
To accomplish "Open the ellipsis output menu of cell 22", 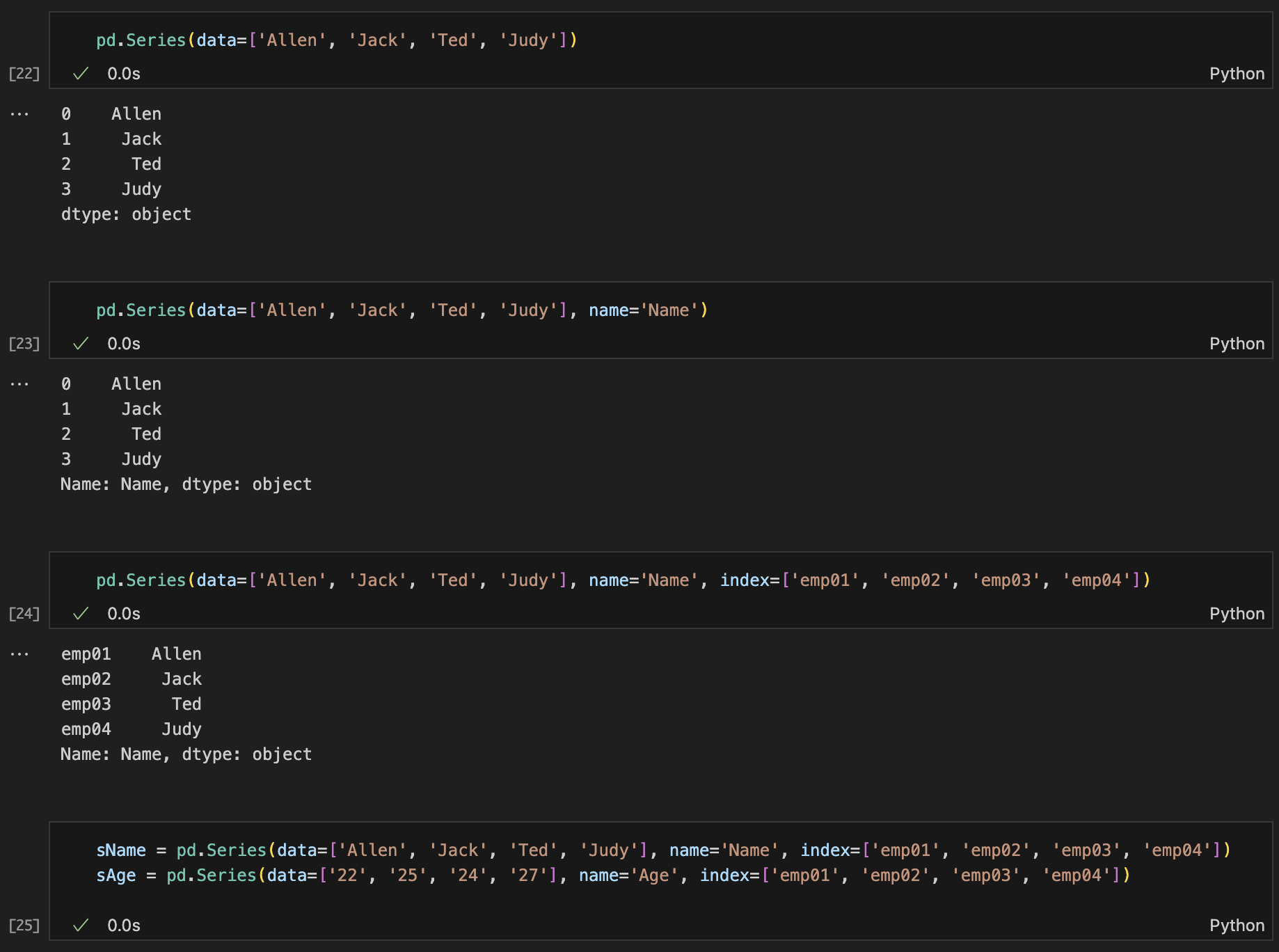I will 19,114.
